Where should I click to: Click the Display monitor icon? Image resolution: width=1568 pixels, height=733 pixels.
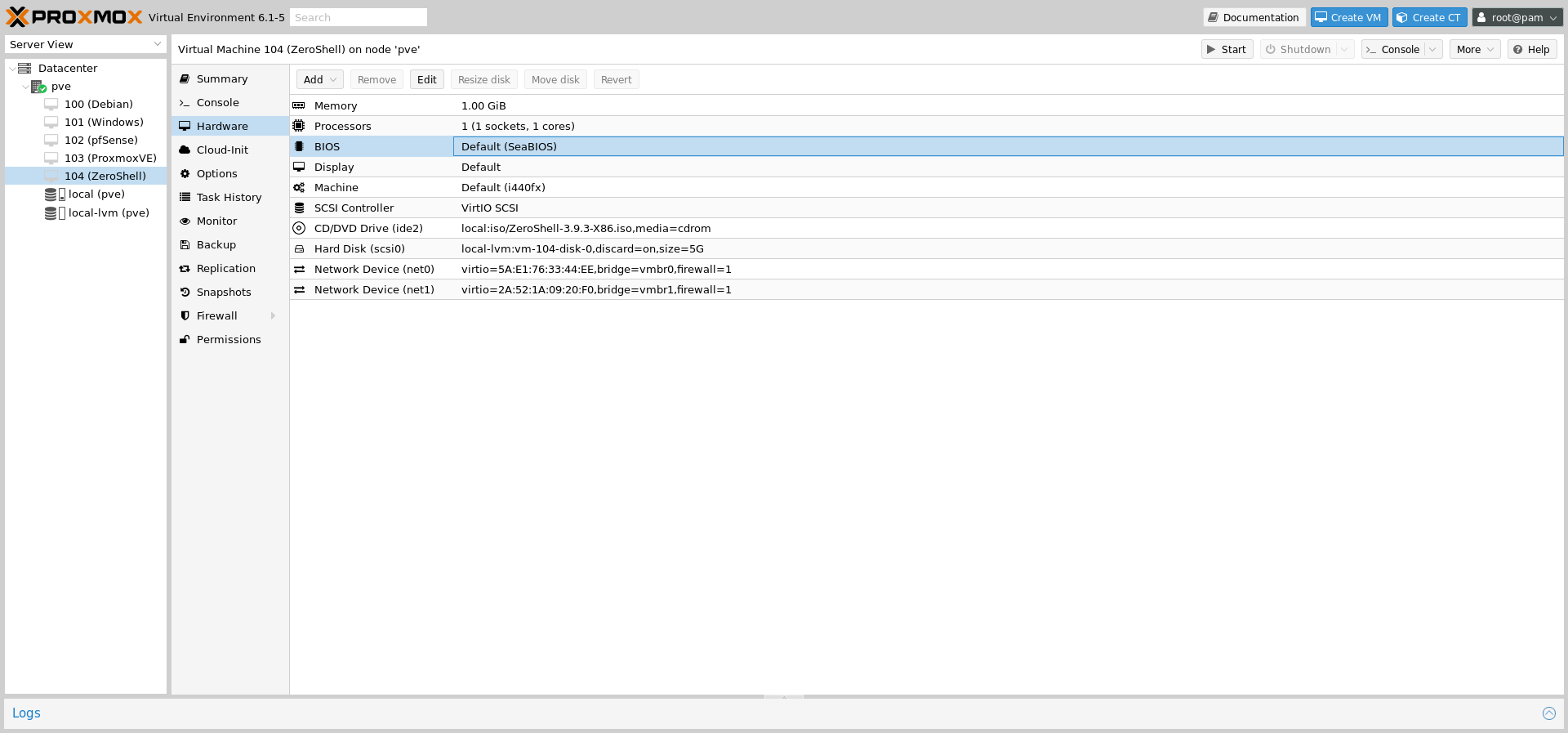point(299,167)
